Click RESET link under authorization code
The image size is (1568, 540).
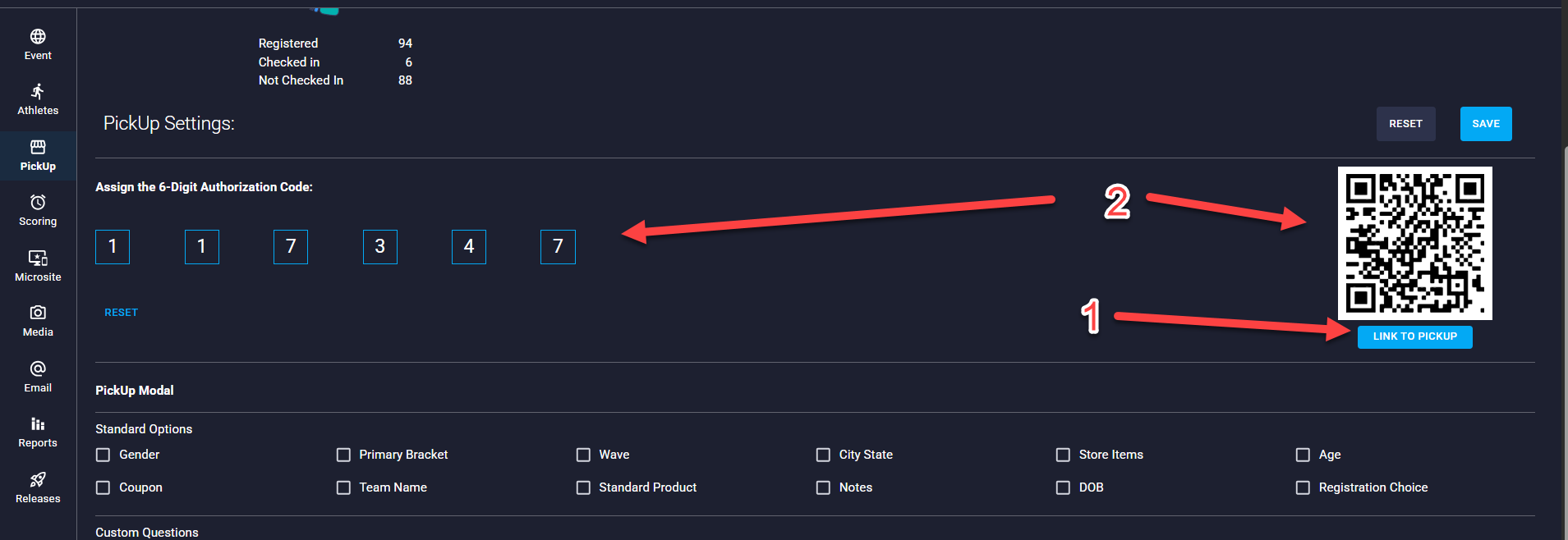pos(121,313)
